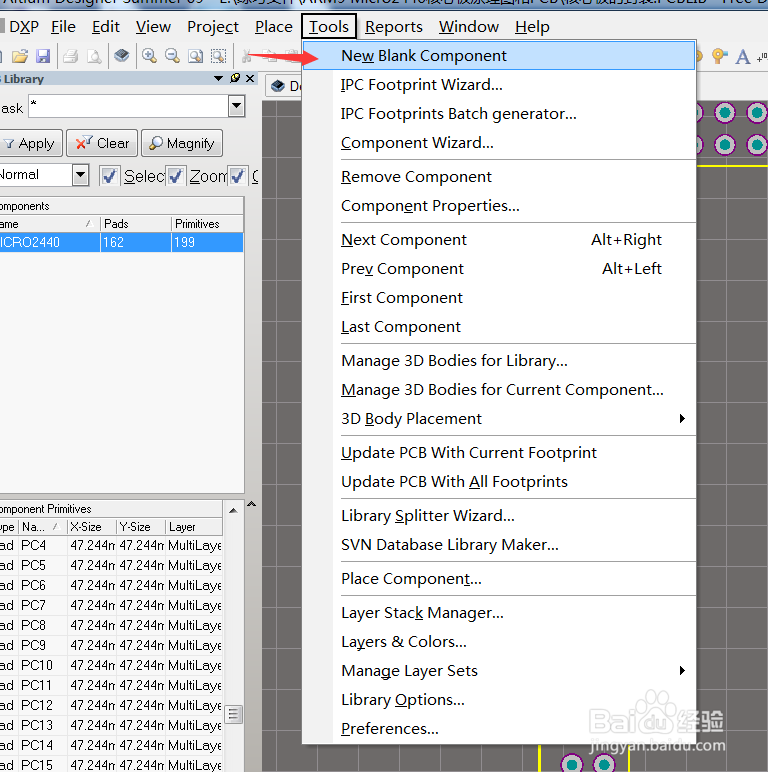The image size is (768, 772).
Task: Open the Place menu
Action: click(x=273, y=27)
